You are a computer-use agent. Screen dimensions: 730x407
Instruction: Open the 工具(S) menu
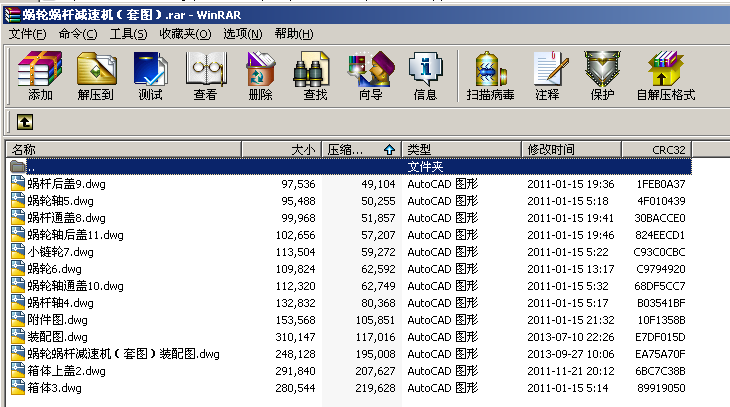pos(128,34)
